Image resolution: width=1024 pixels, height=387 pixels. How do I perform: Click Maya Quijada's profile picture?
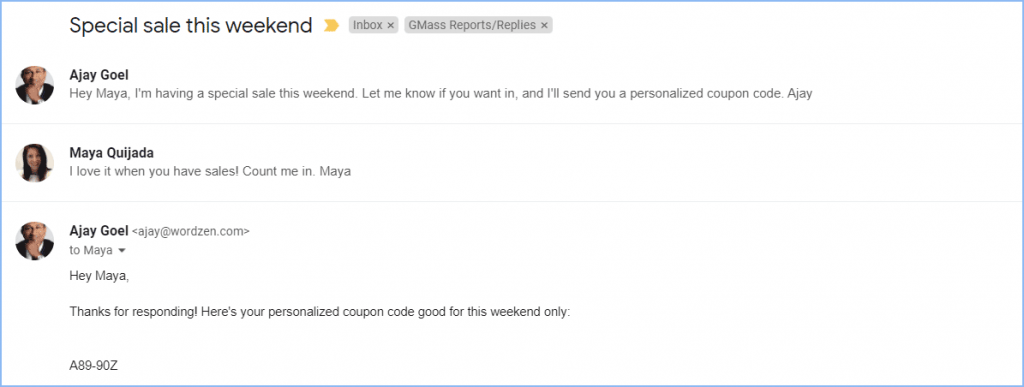pos(35,163)
